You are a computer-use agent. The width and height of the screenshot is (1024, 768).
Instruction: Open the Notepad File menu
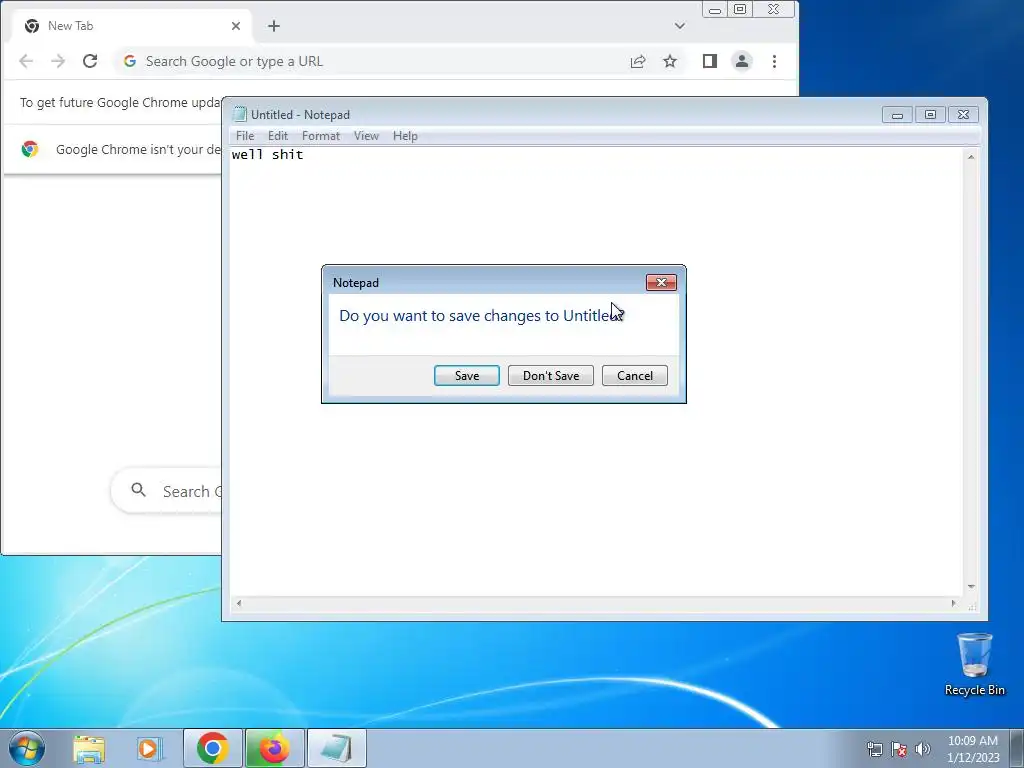pos(245,136)
